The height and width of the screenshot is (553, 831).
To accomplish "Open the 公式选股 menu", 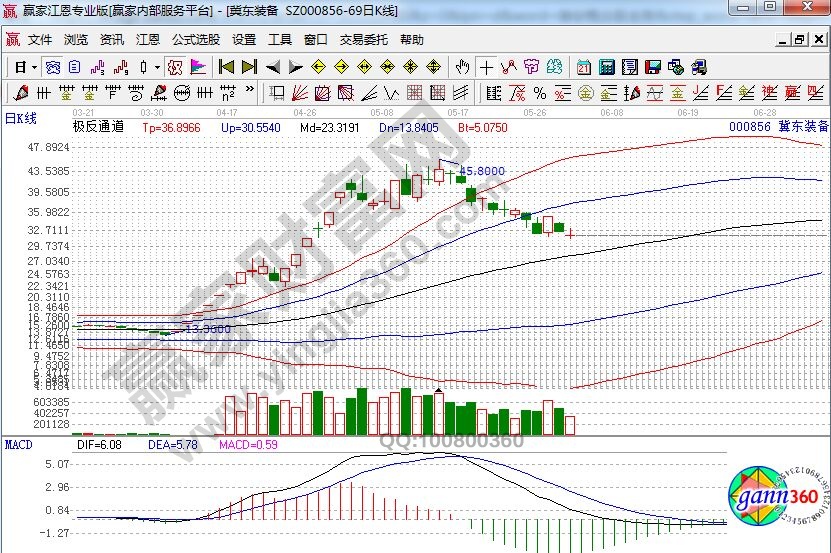I will coord(195,40).
